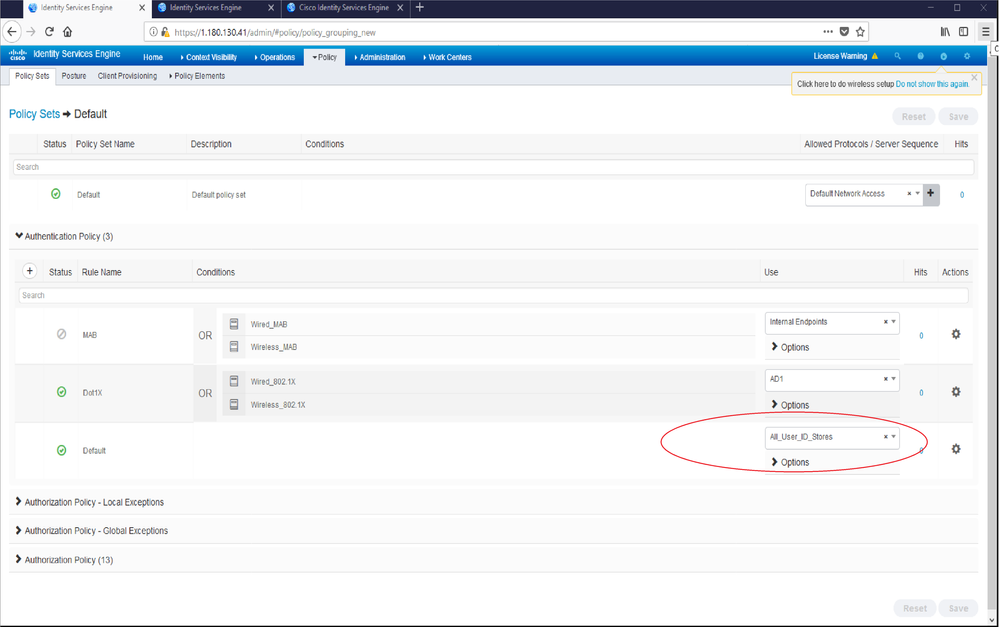Viewport: 999px width, 627px height.
Task: Open the Policy menu
Action: (325, 57)
